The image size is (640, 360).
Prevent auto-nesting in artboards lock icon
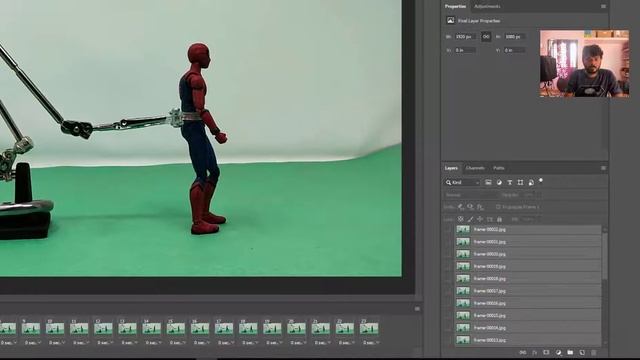tap(490, 219)
